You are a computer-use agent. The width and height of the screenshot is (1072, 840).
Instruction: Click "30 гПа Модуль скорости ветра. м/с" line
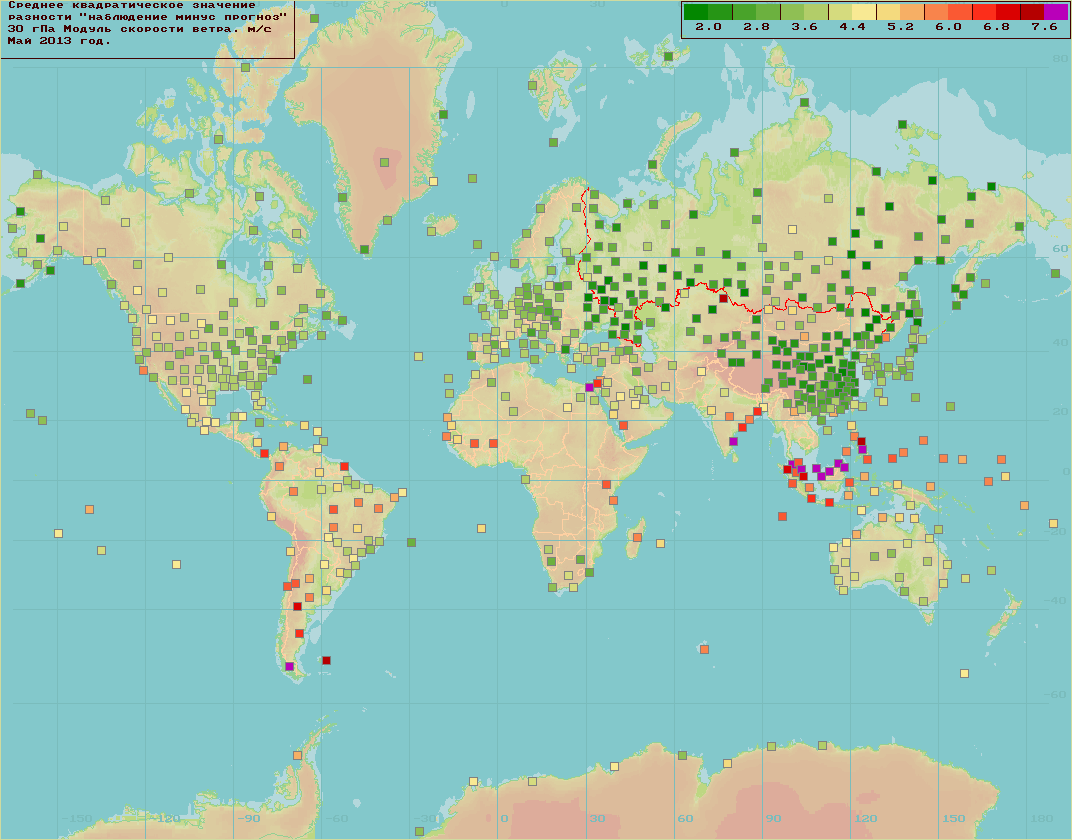pyautogui.click(x=139, y=29)
